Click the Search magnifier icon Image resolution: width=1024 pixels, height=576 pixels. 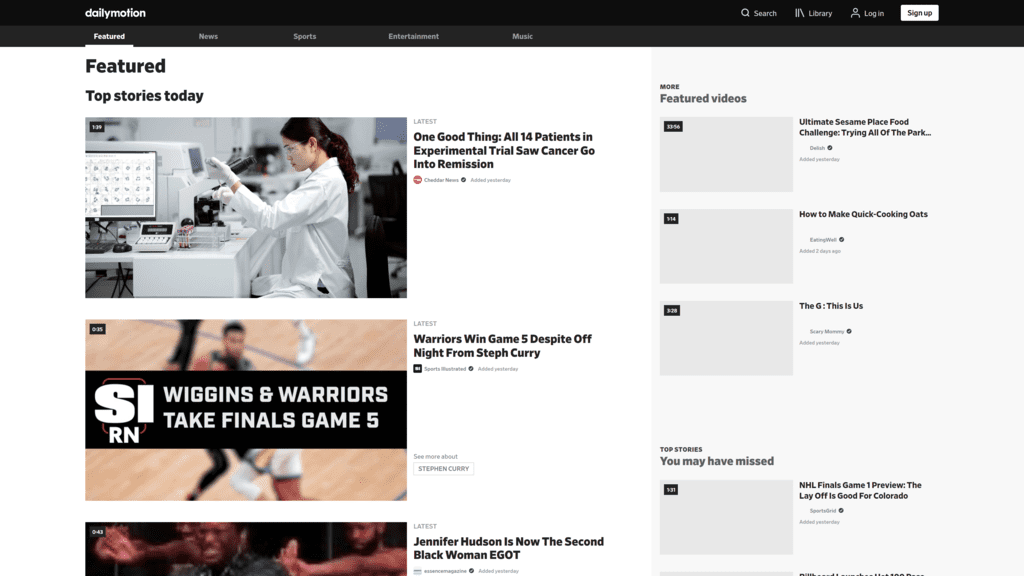(745, 13)
